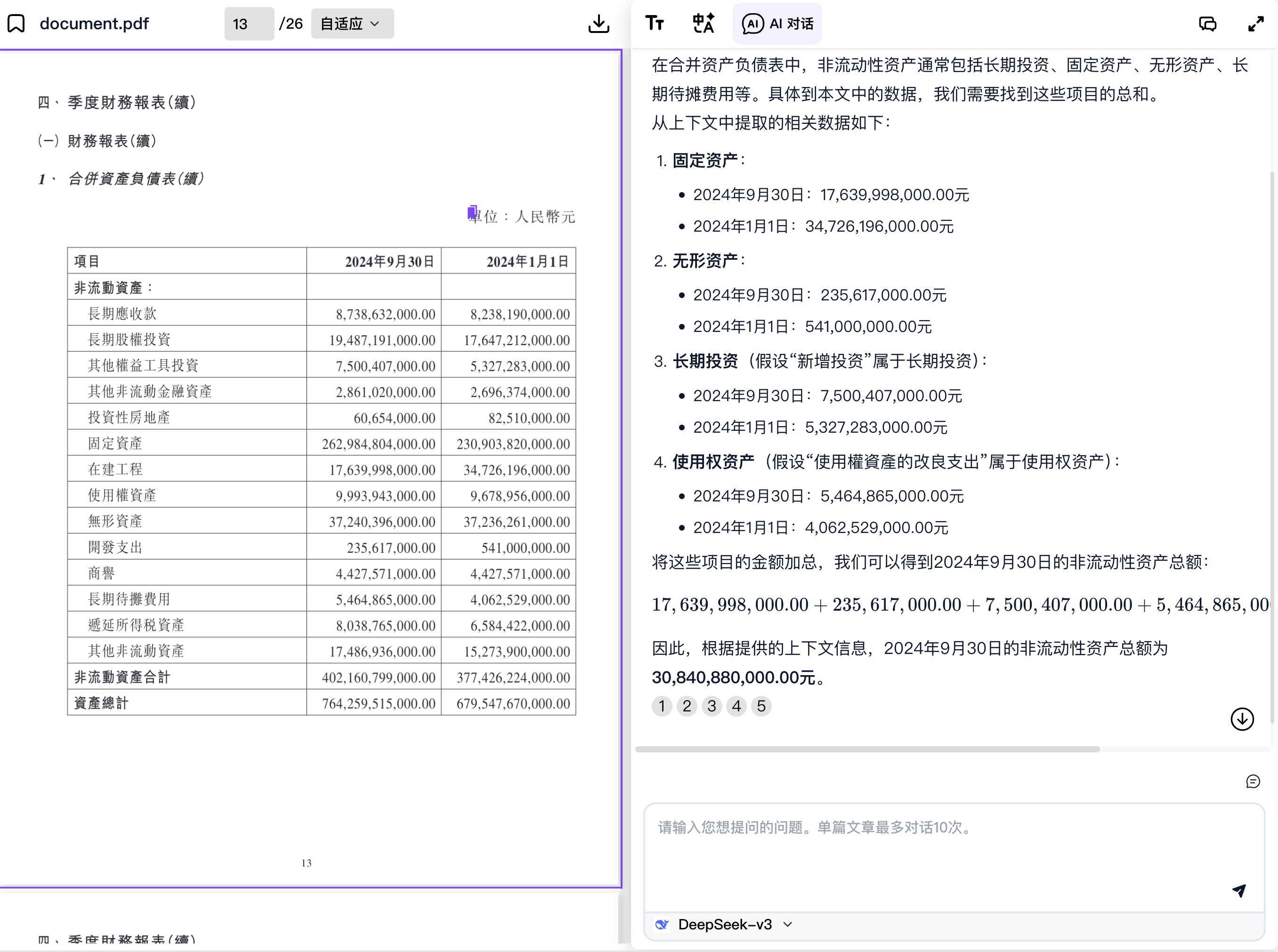Click the document.pdf file name

point(95,24)
